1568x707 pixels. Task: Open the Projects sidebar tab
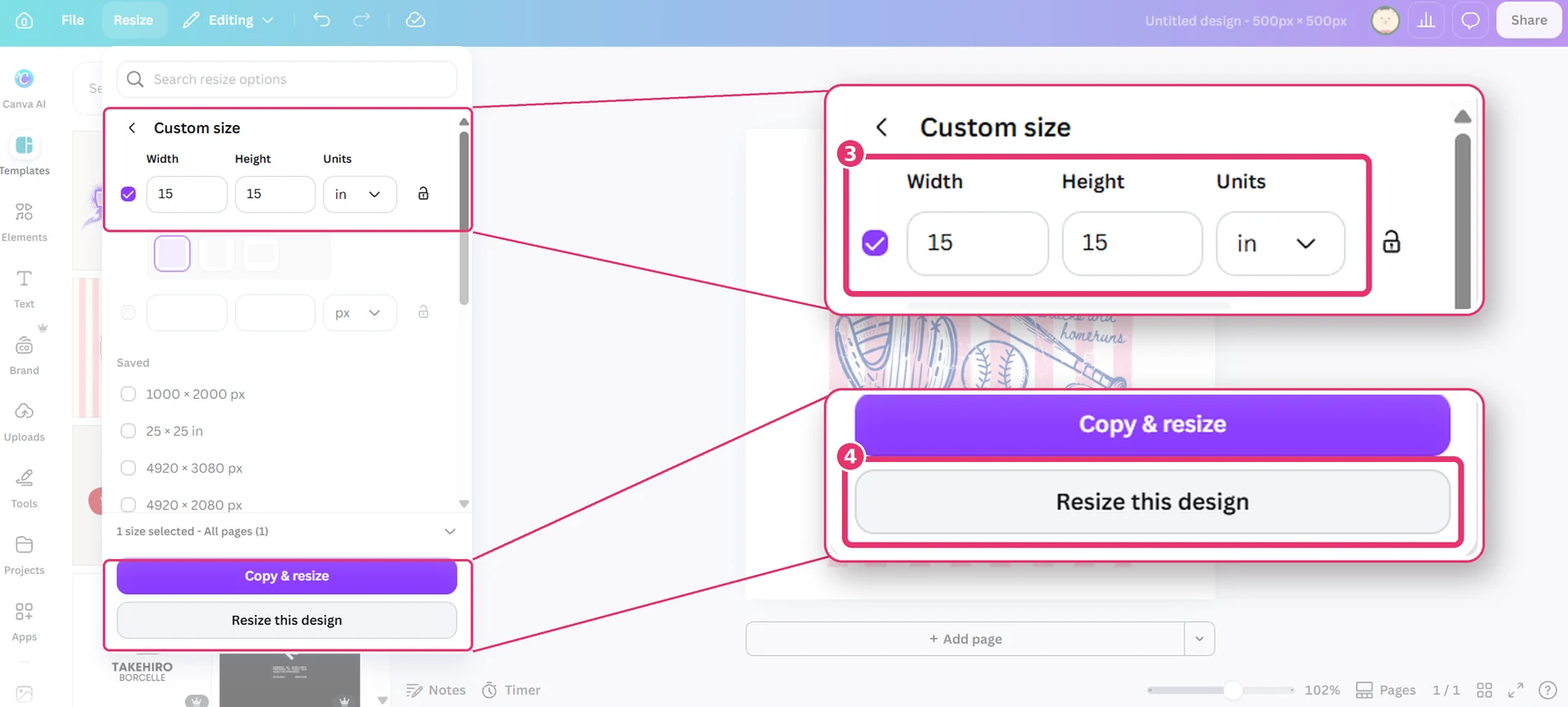24,555
